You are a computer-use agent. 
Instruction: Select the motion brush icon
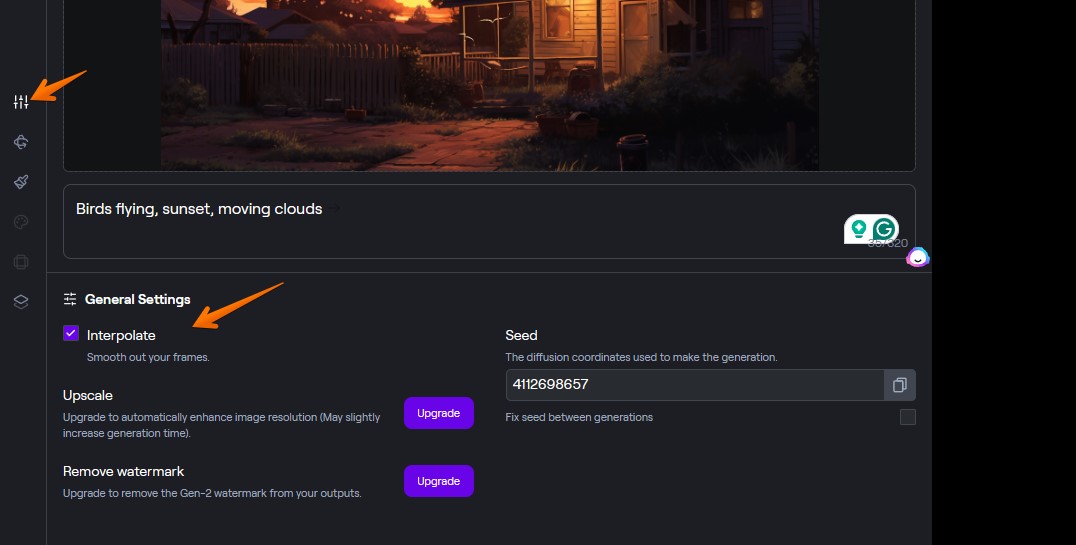pos(21,182)
